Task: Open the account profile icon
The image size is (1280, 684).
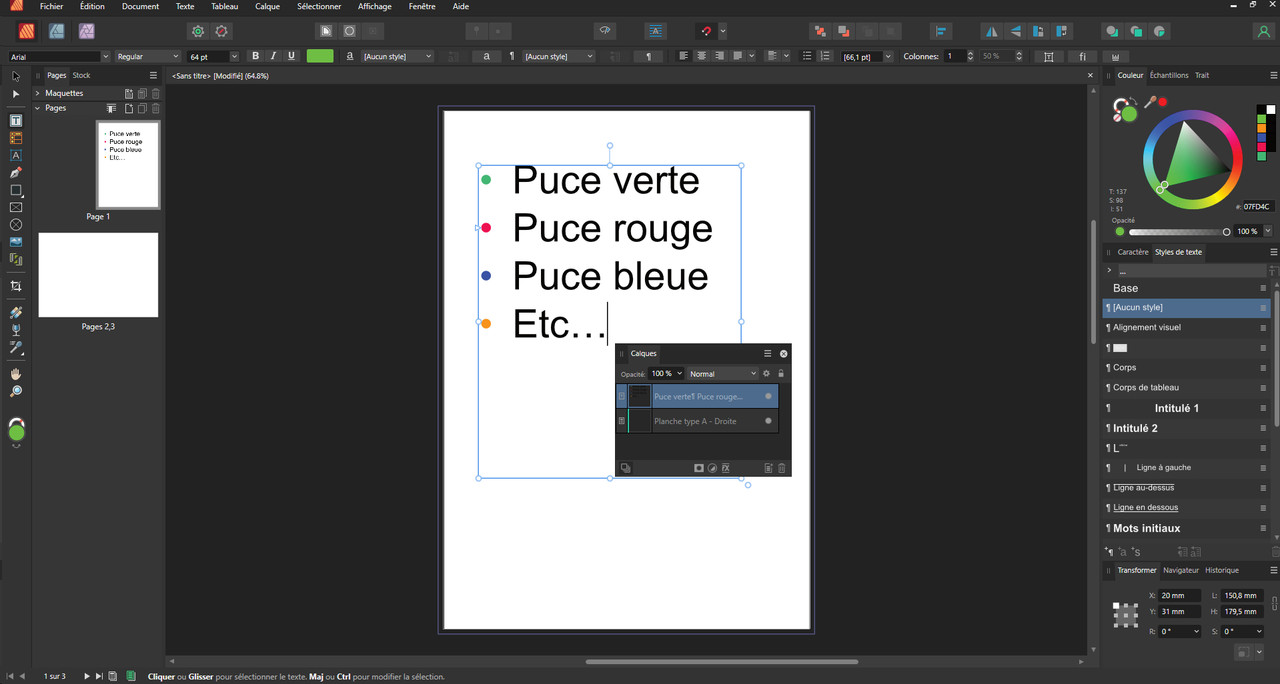Action: click(x=1264, y=31)
